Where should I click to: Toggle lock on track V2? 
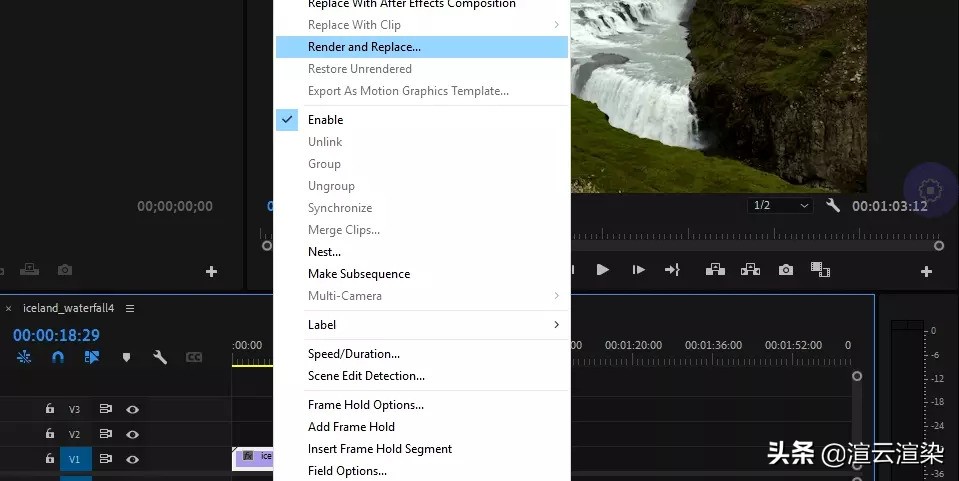[x=50, y=434]
